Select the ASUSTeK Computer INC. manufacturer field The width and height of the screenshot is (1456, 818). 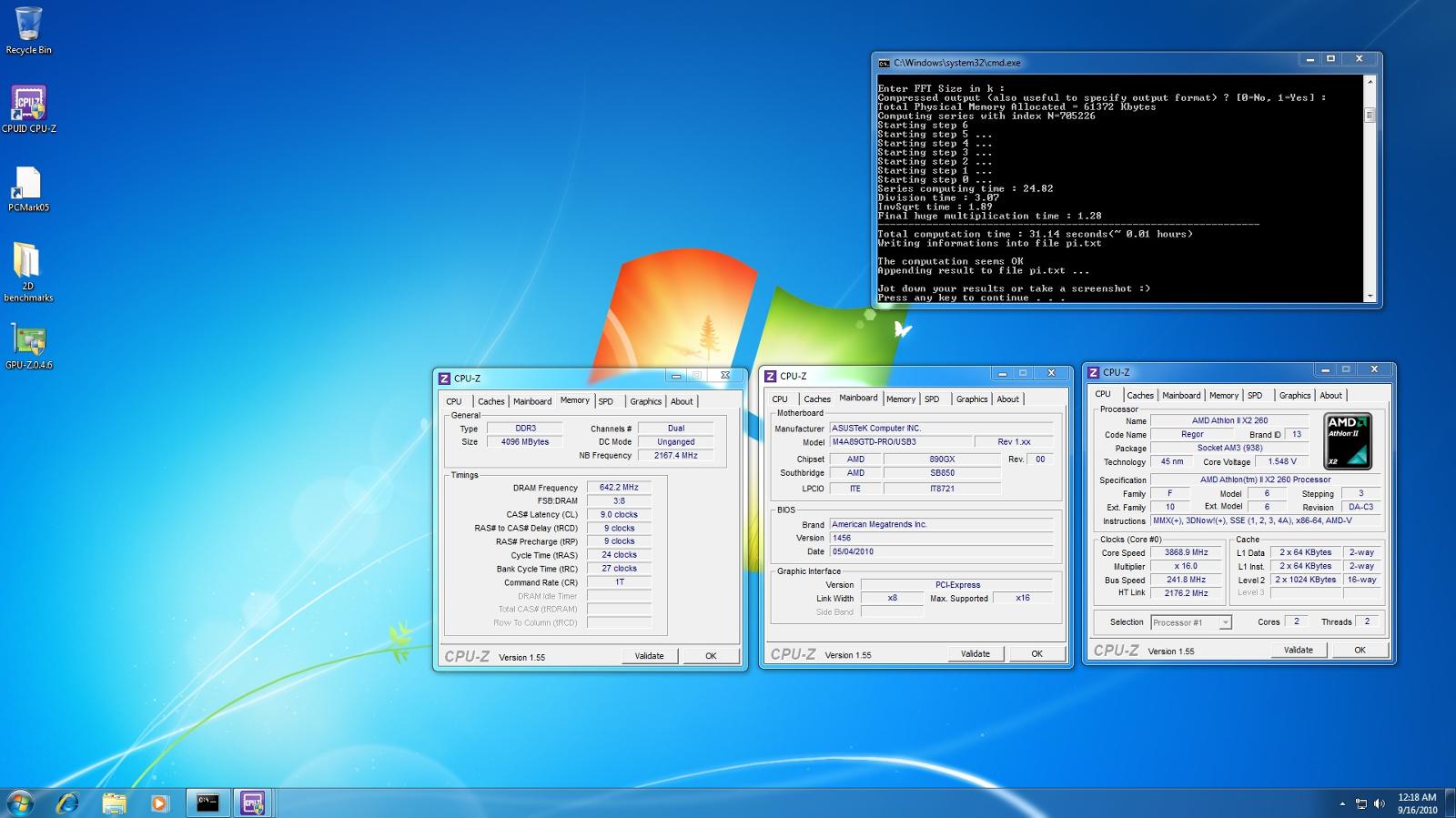click(x=941, y=429)
